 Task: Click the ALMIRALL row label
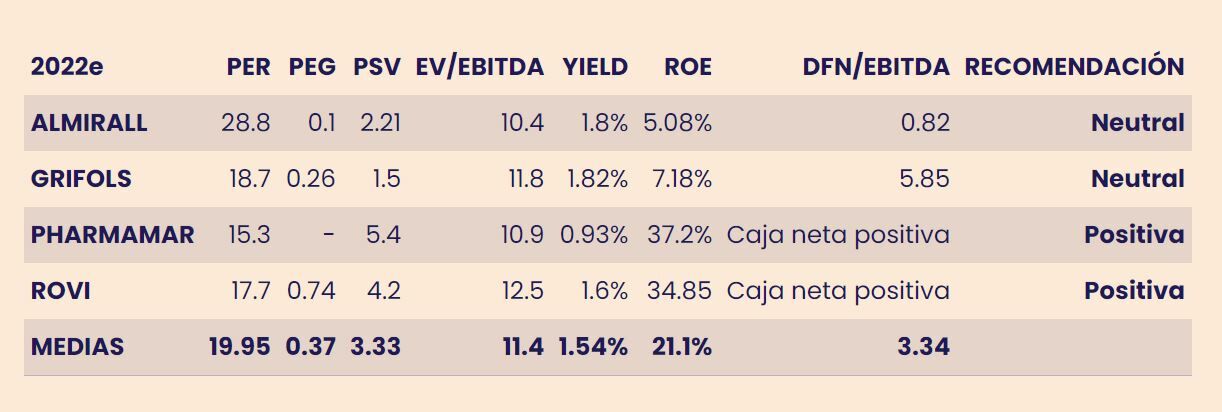coord(89,123)
